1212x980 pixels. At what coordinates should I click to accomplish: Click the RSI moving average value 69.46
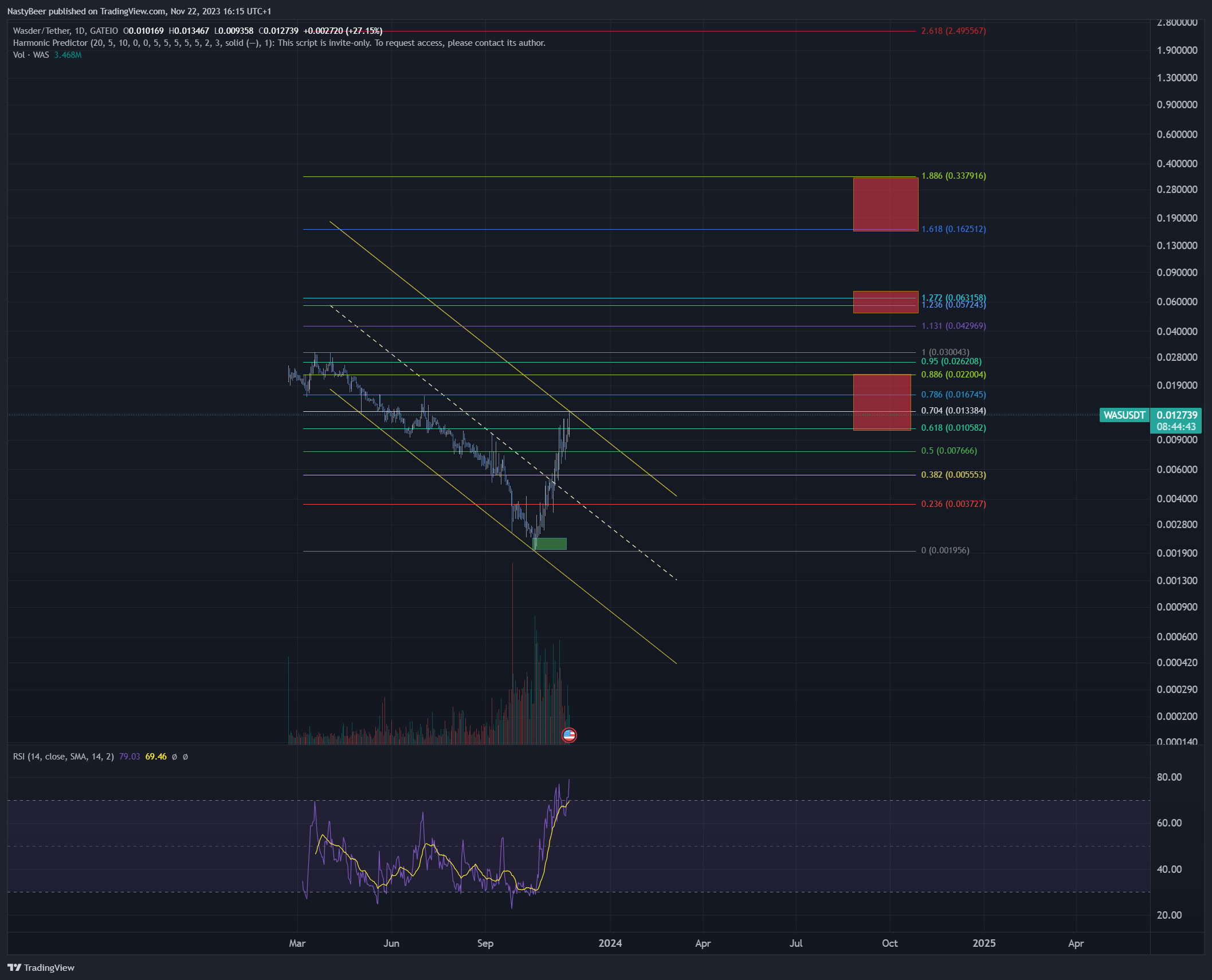coord(156,757)
